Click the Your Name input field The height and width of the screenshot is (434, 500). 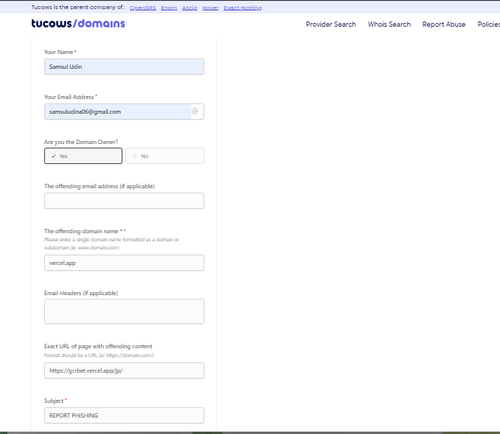click(x=124, y=67)
